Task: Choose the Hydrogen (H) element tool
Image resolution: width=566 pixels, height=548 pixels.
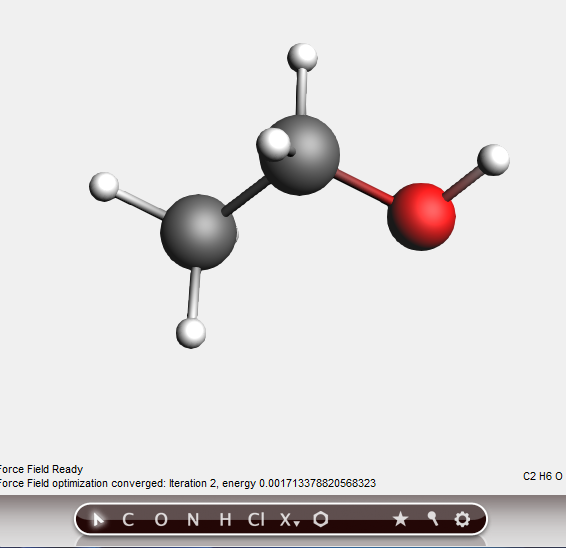Action: click(226, 520)
